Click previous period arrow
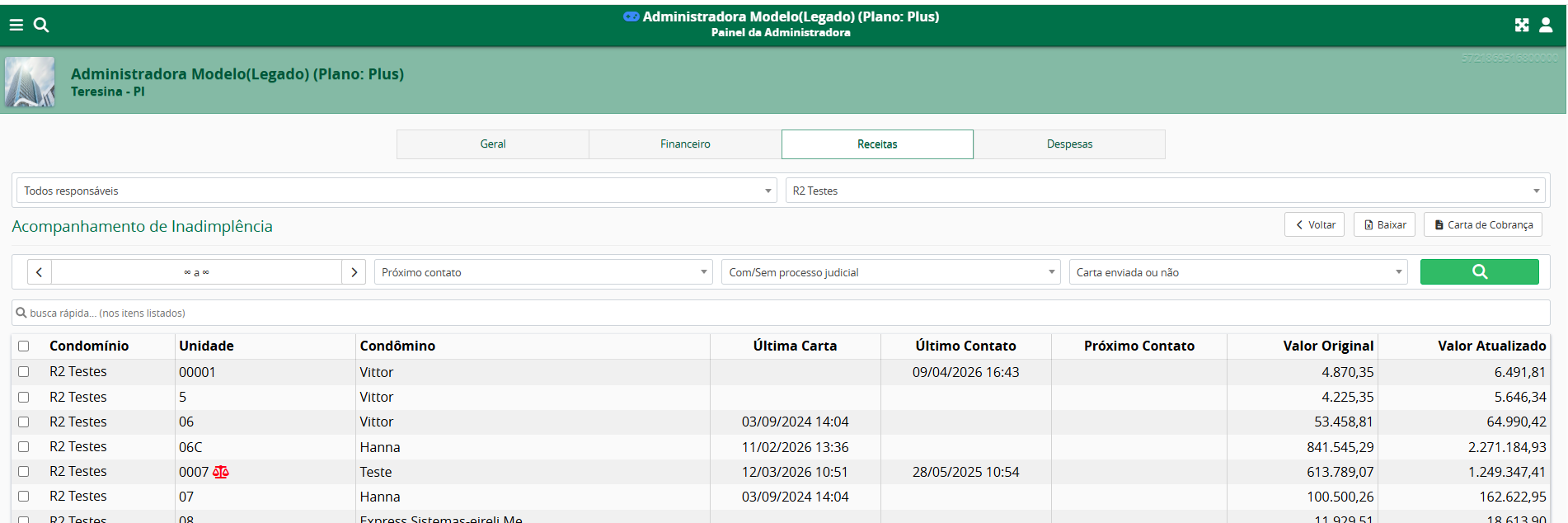1568x523 pixels. [40, 272]
